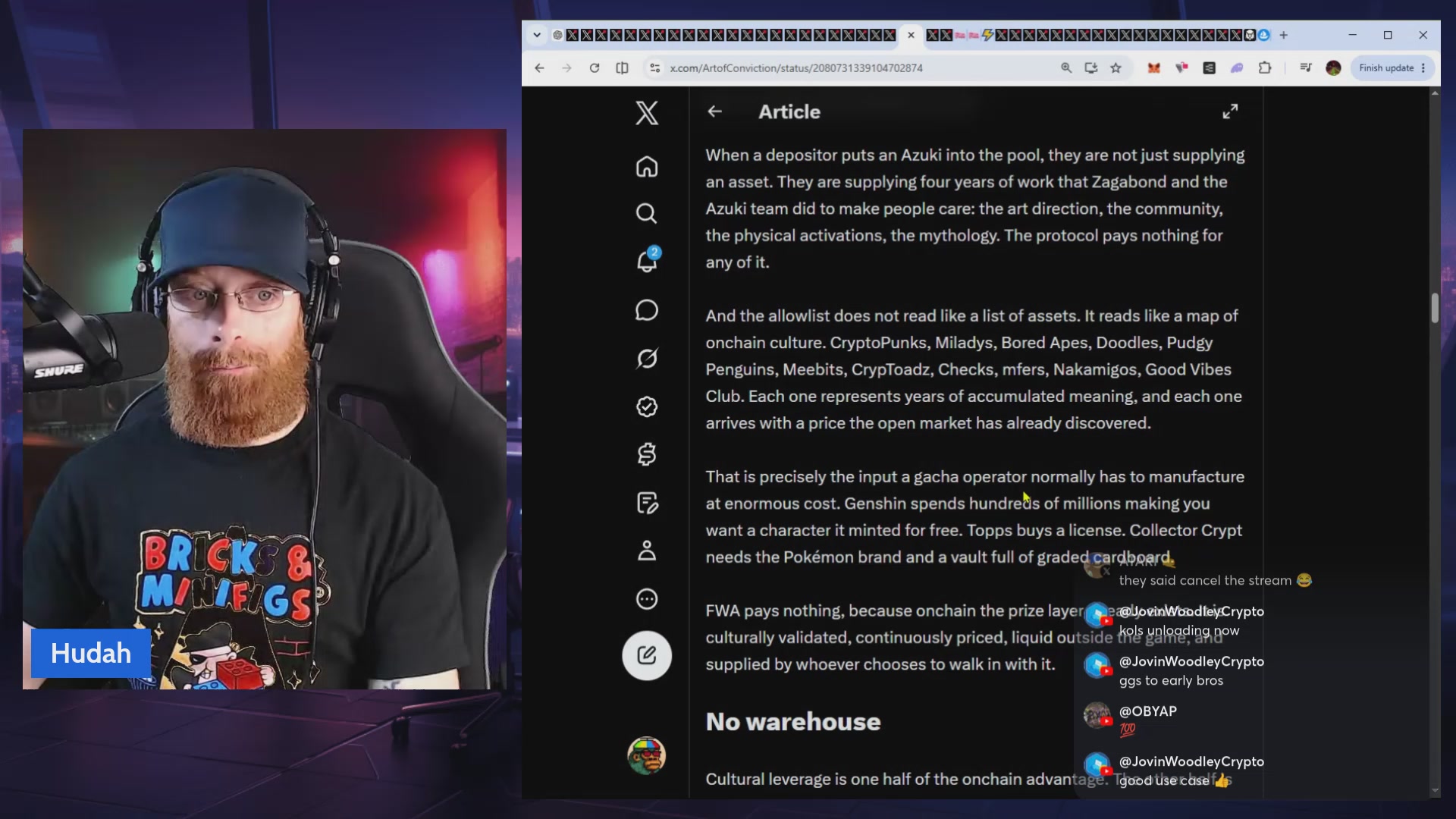Open Premium verified badge icon in sidebar
The height and width of the screenshot is (819, 1456).
click(x=647, y=407)
